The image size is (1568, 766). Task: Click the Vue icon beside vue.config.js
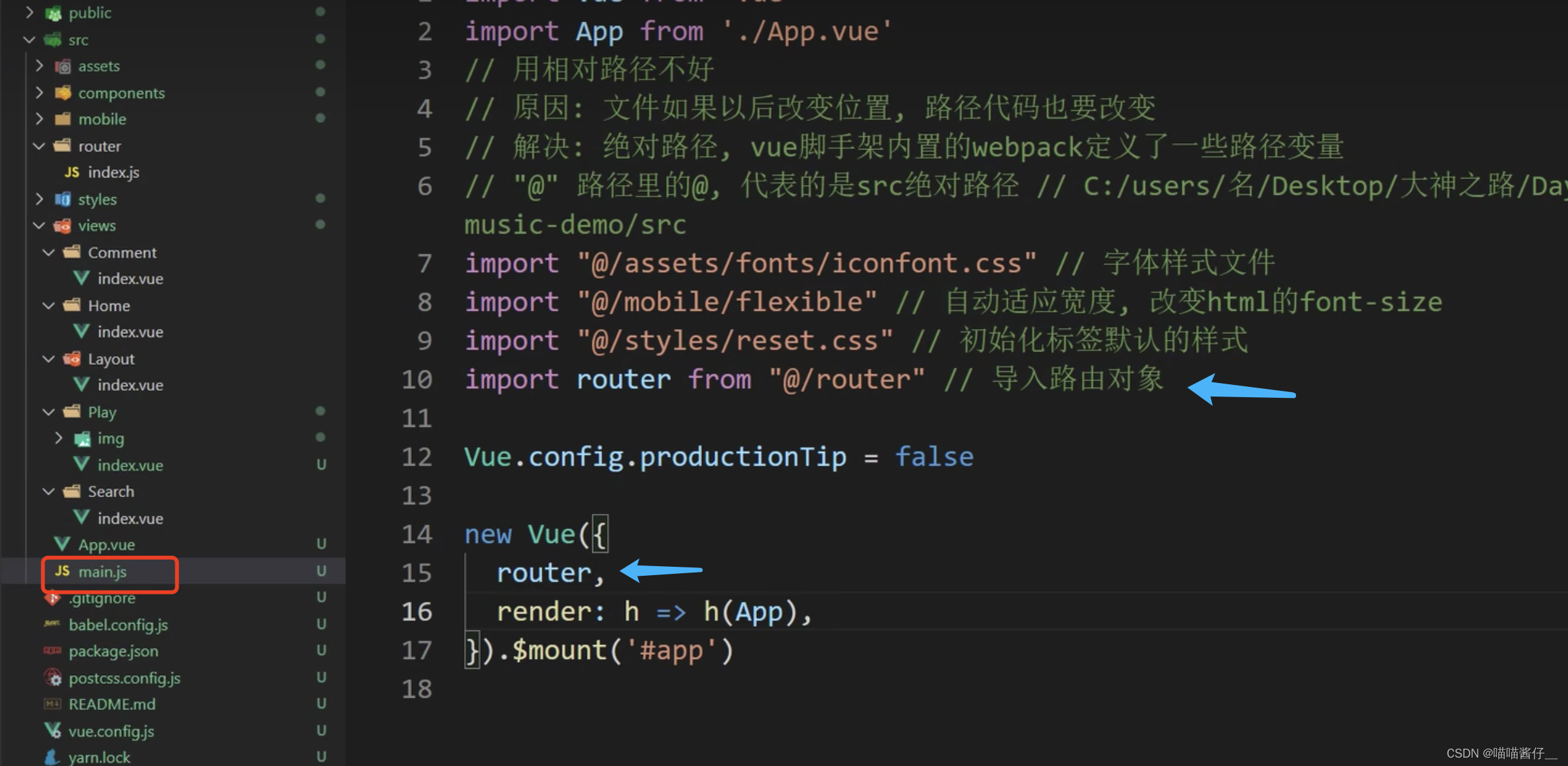[52, 731]
